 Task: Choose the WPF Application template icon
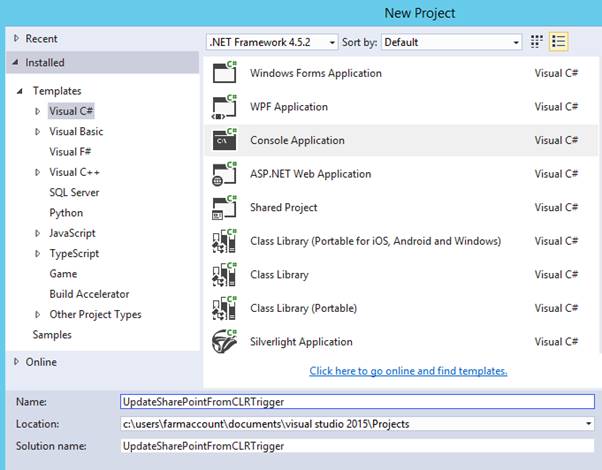[224, 106]
